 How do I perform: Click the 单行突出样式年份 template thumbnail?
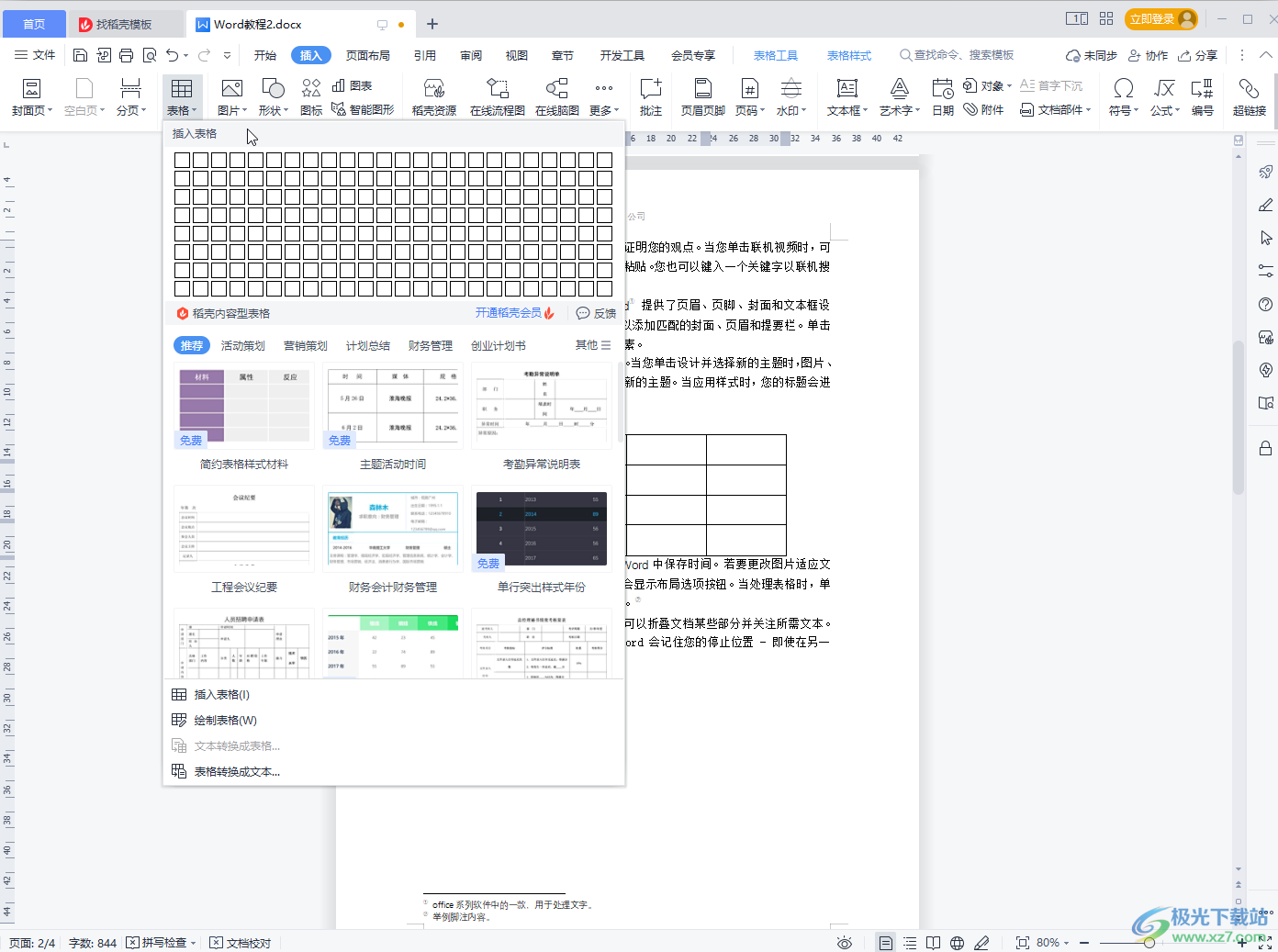(x=542, y=529)
